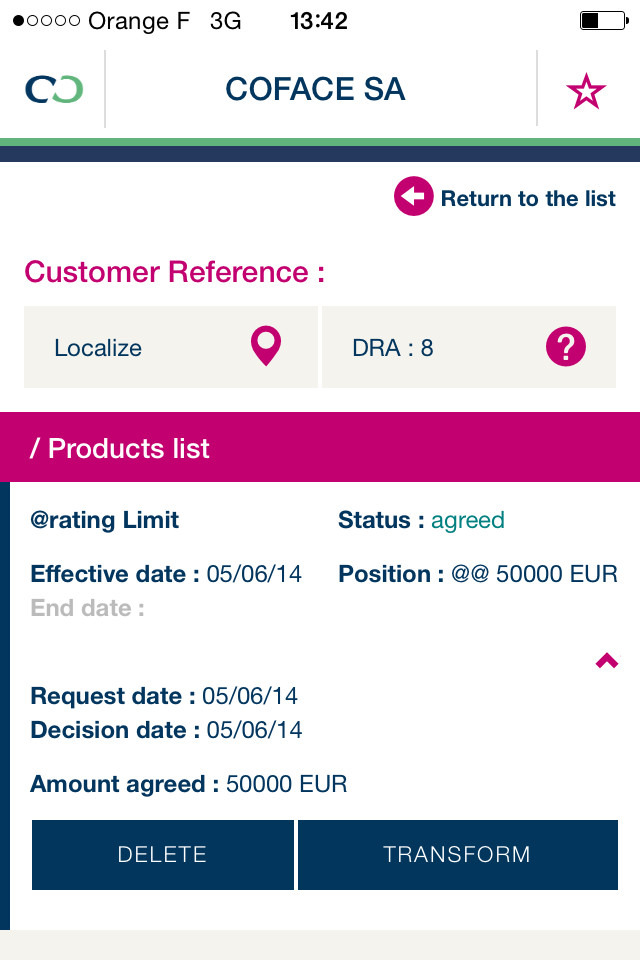Mark COFACE SA as favorite with star
Viewport: 640px width, 960px height.
[x=586, y=91]
